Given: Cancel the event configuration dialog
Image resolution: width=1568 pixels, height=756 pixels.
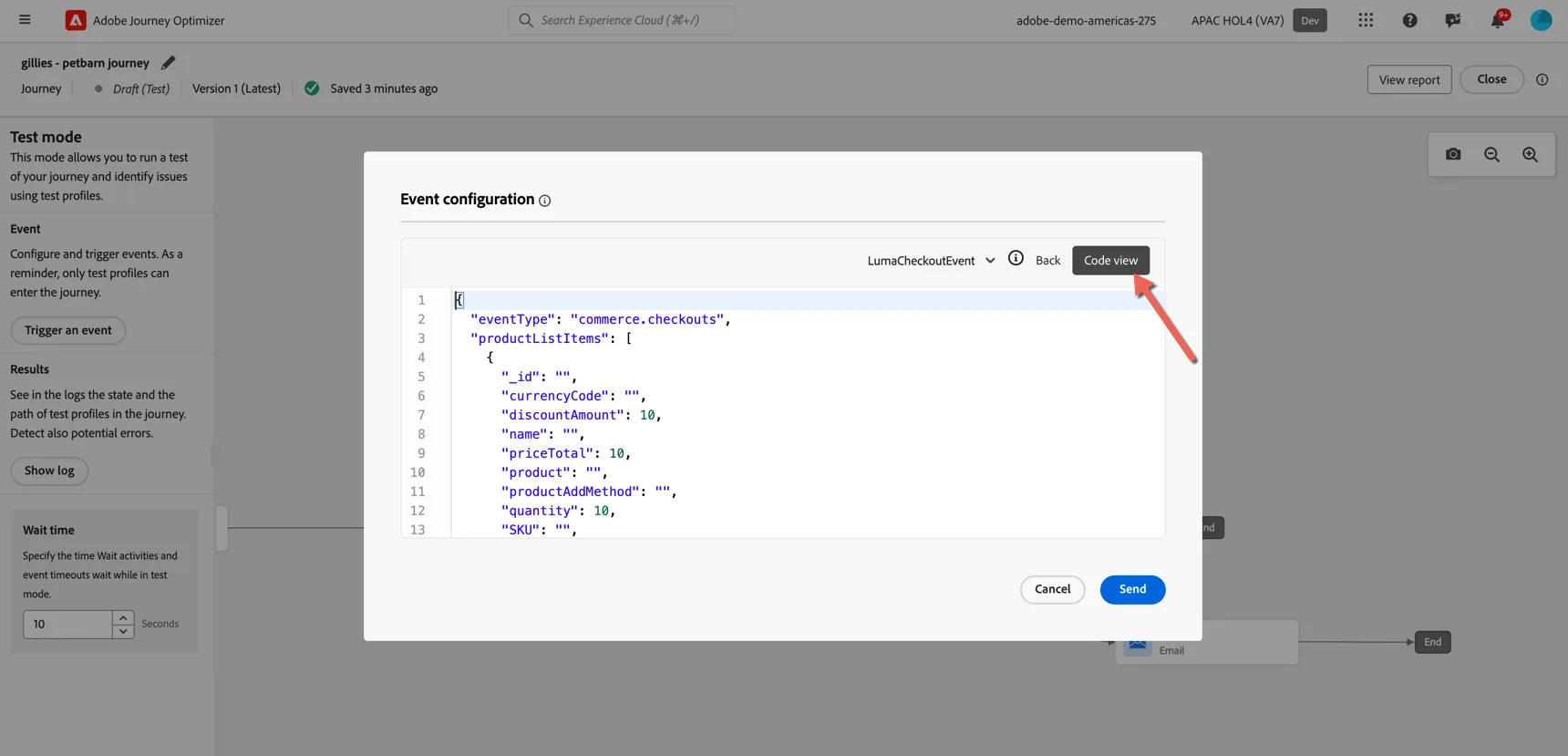Looking at the screenshot, I should click(x=1052, y=589).
